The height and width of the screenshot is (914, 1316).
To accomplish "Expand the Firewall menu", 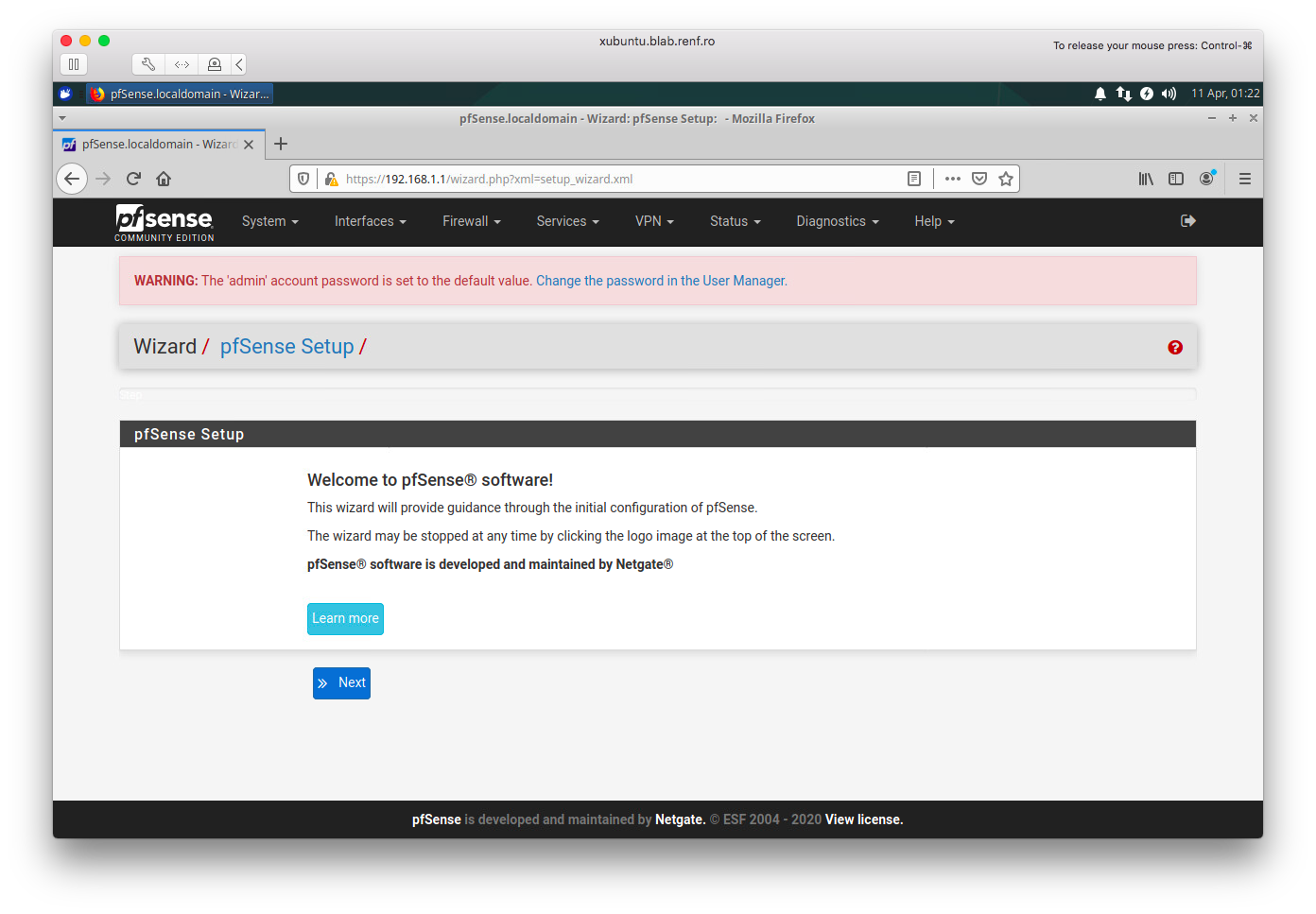I will [x=472, y=221].
